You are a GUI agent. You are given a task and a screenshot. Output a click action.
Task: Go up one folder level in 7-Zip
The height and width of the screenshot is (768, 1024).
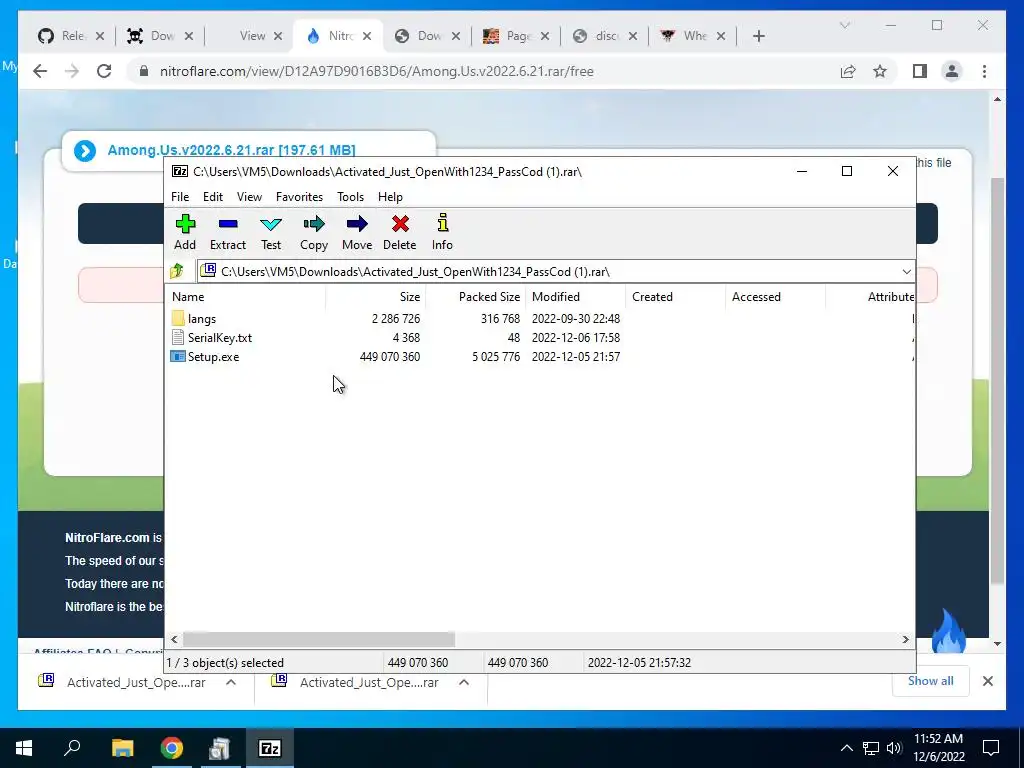pyautogui.click(x=177, y=271)
